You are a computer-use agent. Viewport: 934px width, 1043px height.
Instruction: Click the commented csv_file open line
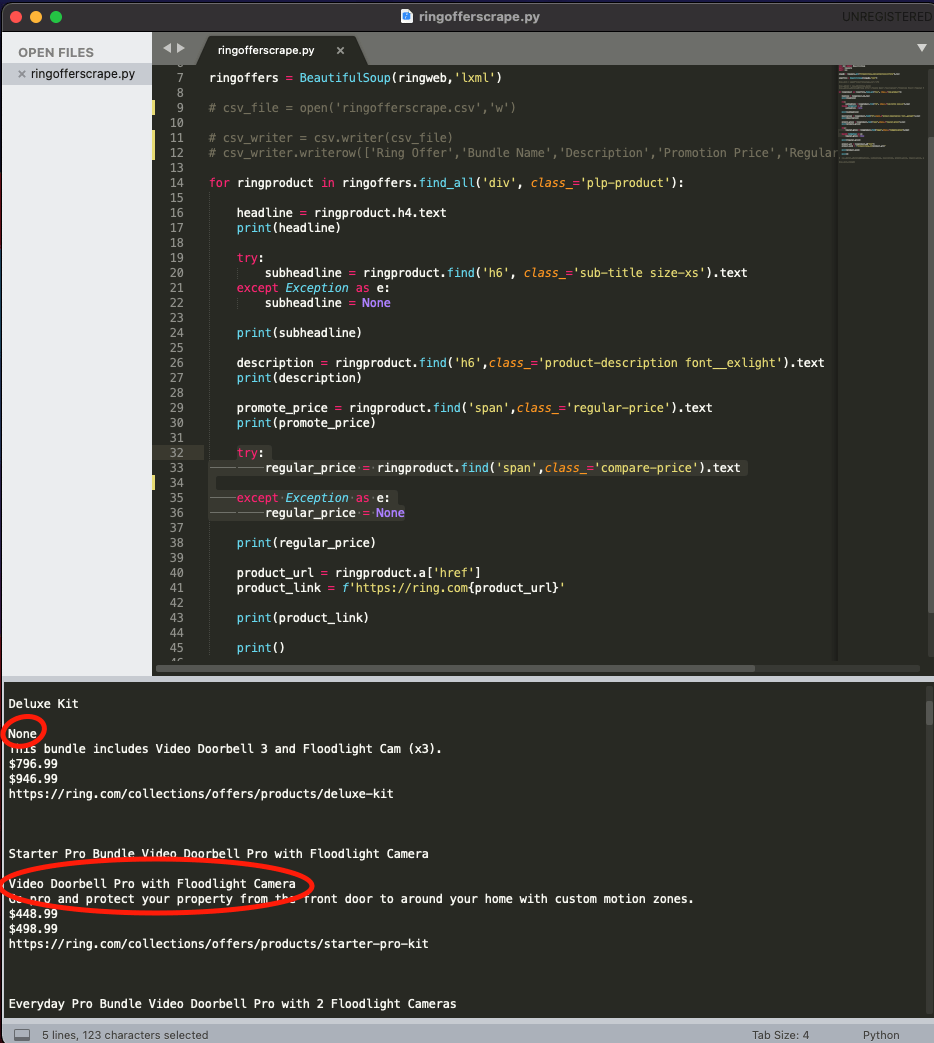click(362, 108)
